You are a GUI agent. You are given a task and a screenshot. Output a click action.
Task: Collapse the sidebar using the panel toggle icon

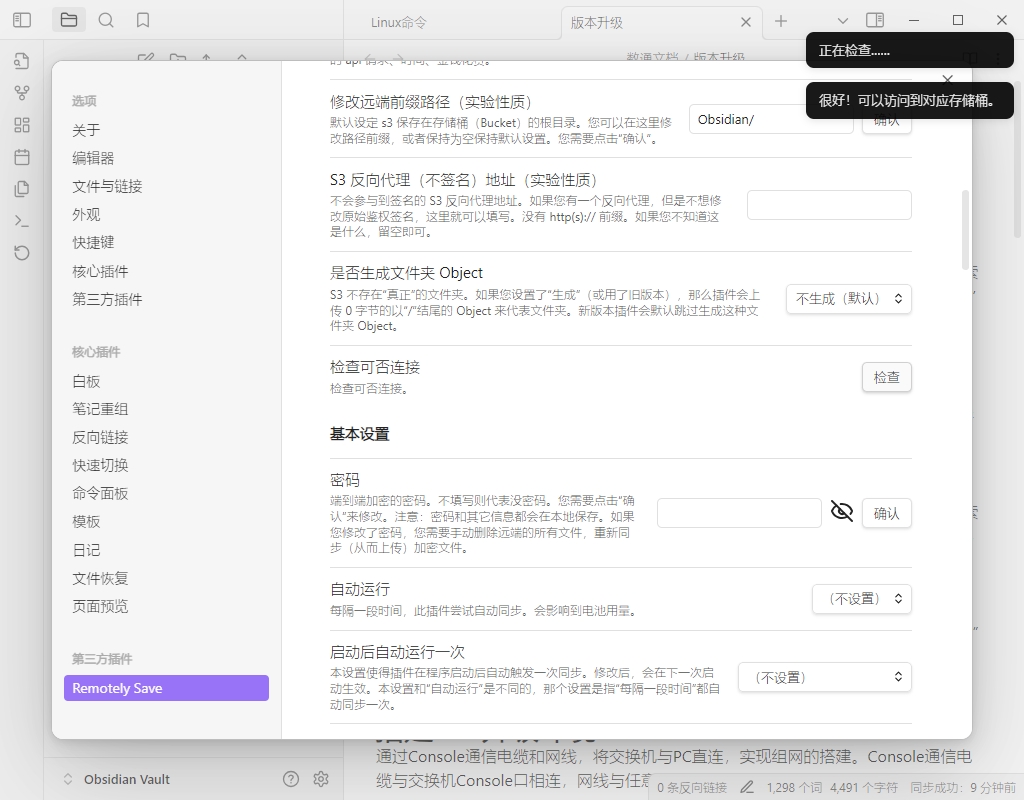(x=21, y=19)
